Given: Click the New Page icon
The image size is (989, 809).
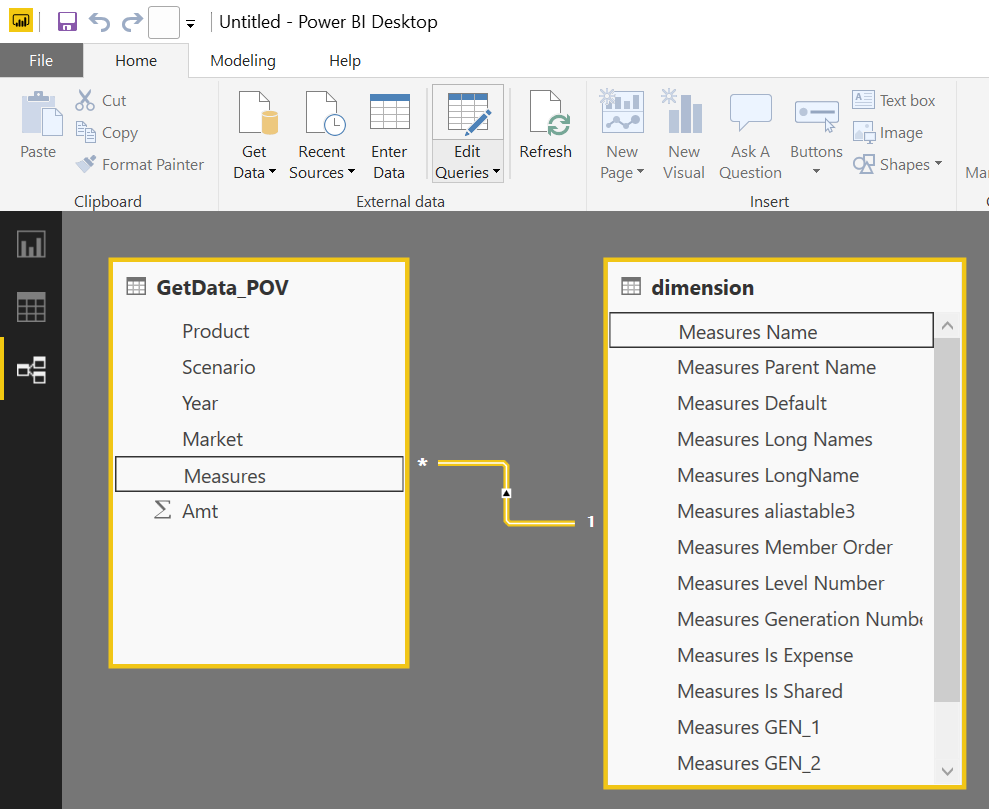Looking at the screenshot, I should pos(622,112).
